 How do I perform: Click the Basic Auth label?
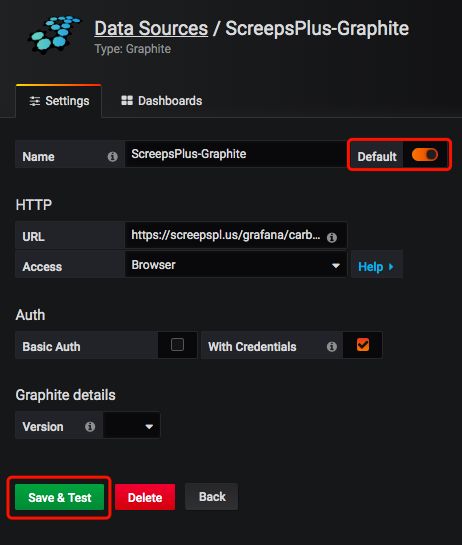pyautogui.click(x=51, y=347)
